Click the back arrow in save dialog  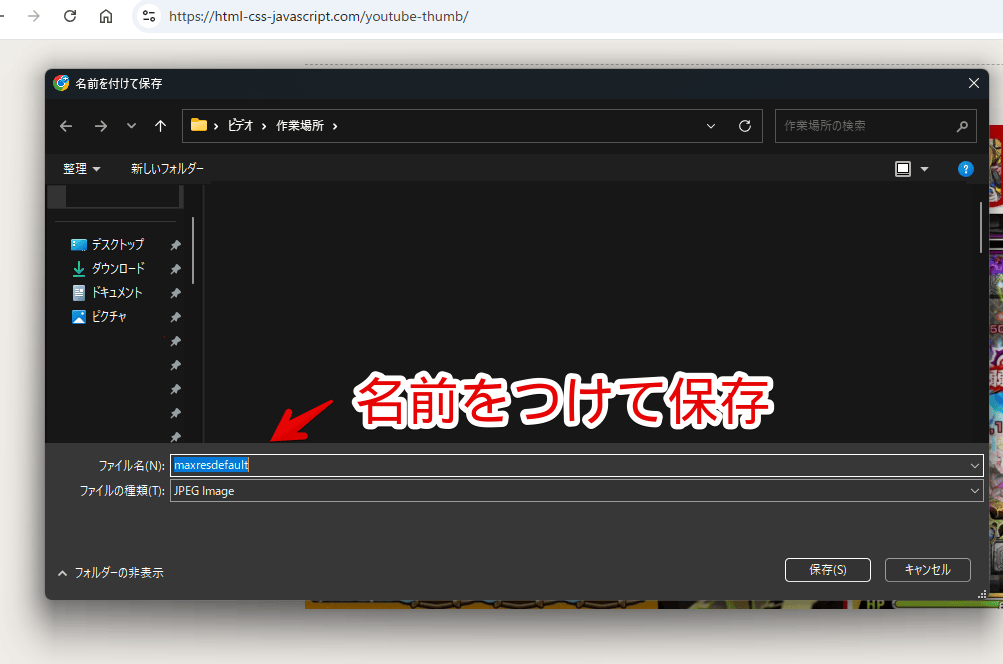[66, 126]
